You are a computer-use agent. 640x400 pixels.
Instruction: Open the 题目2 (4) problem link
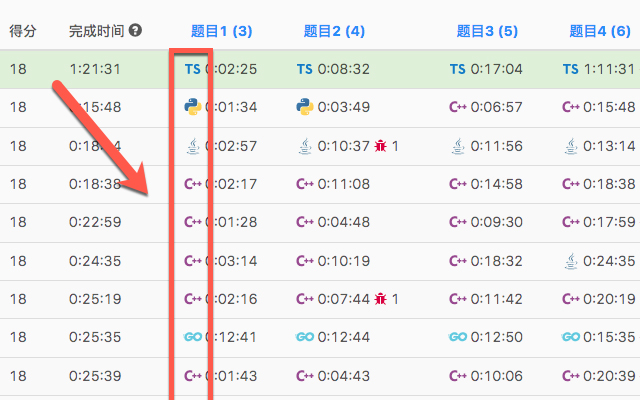(334, 31)
